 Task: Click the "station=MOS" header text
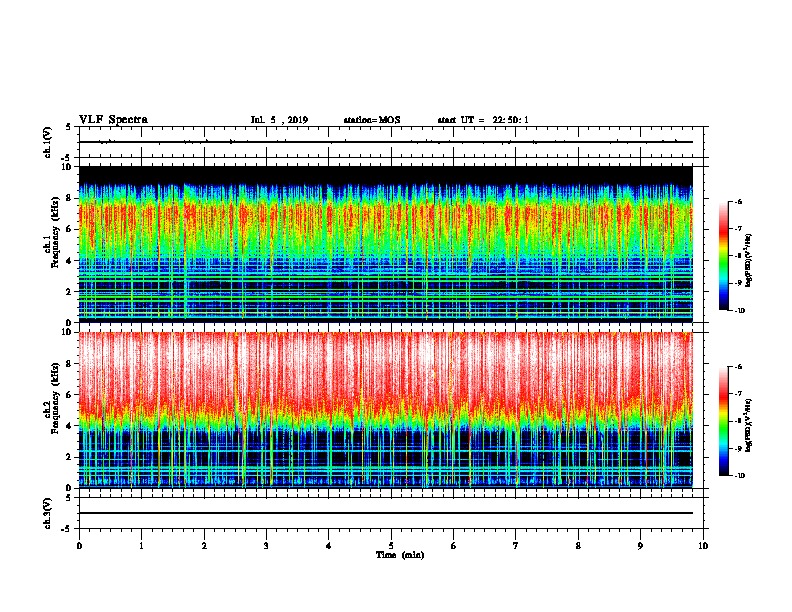(x=372, y=120)
